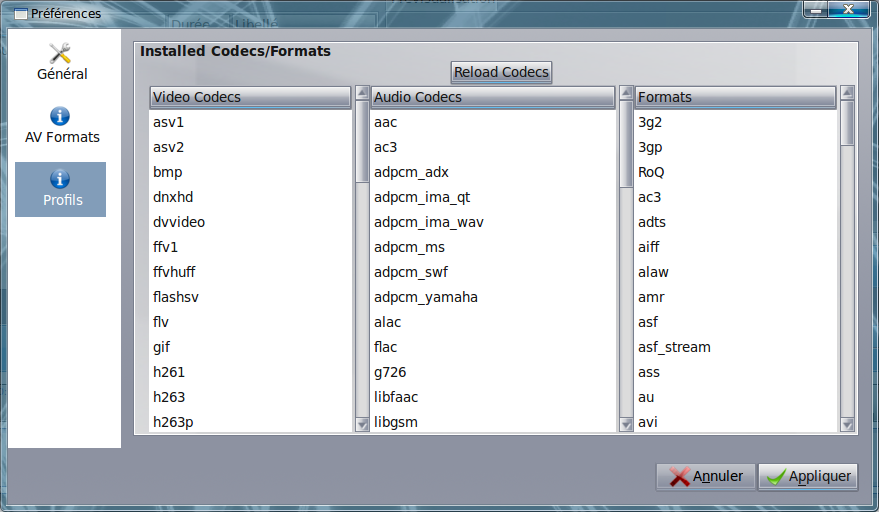Select ac3 in Audio Codecs
Image resolution: width=879 pixels, height=512 pixels.
pyautogui.click(x=493, y=147)
